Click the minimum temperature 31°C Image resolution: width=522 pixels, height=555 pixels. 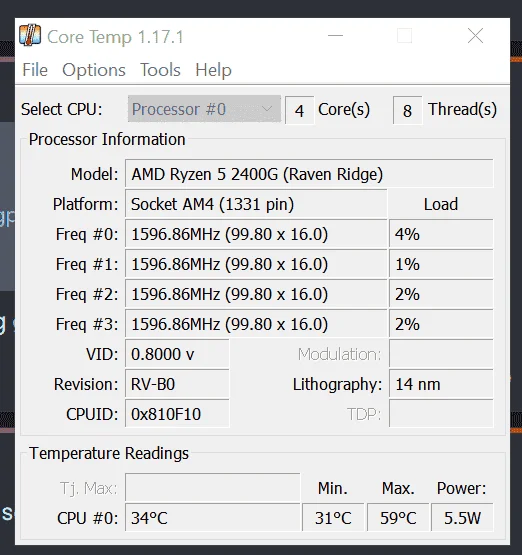pos(333,518)
